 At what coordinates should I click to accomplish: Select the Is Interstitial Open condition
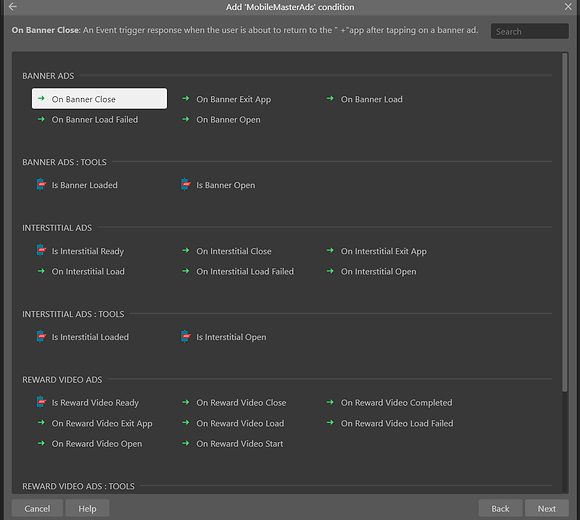[x=231, y=337]
